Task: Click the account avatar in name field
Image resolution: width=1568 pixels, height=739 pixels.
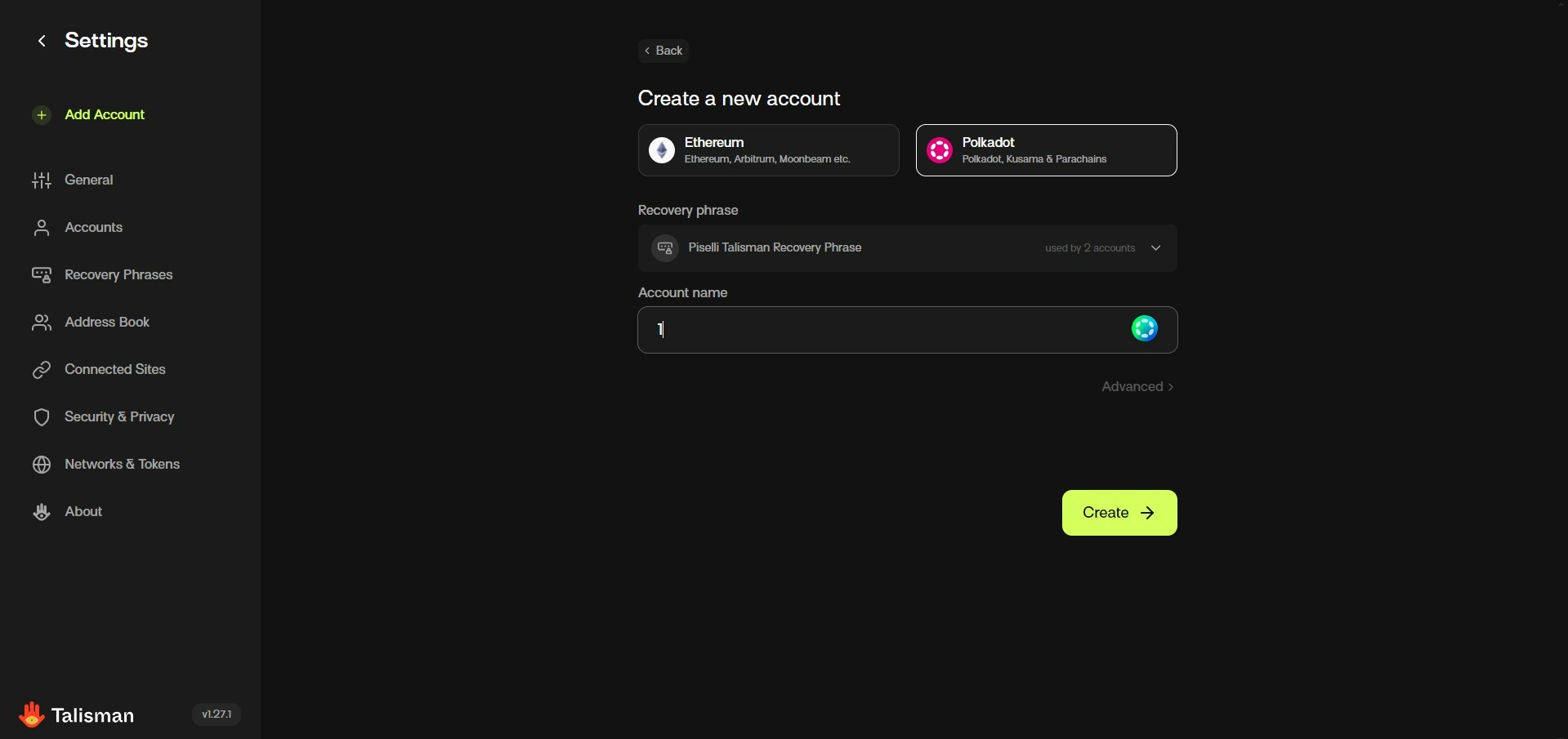Action: [x=1145, y=329]
